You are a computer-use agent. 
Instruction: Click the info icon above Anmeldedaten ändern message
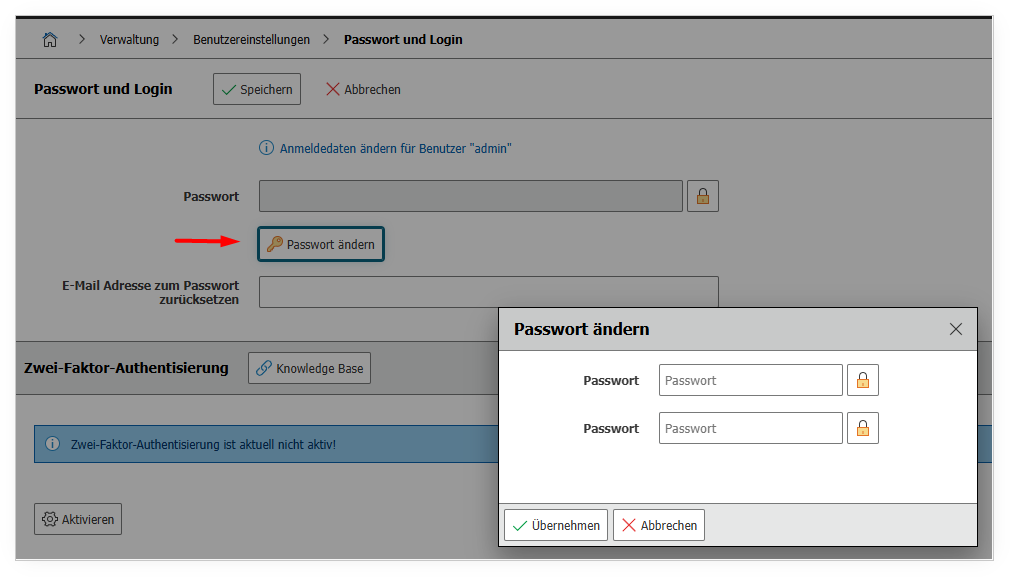(x=266, y=147)
